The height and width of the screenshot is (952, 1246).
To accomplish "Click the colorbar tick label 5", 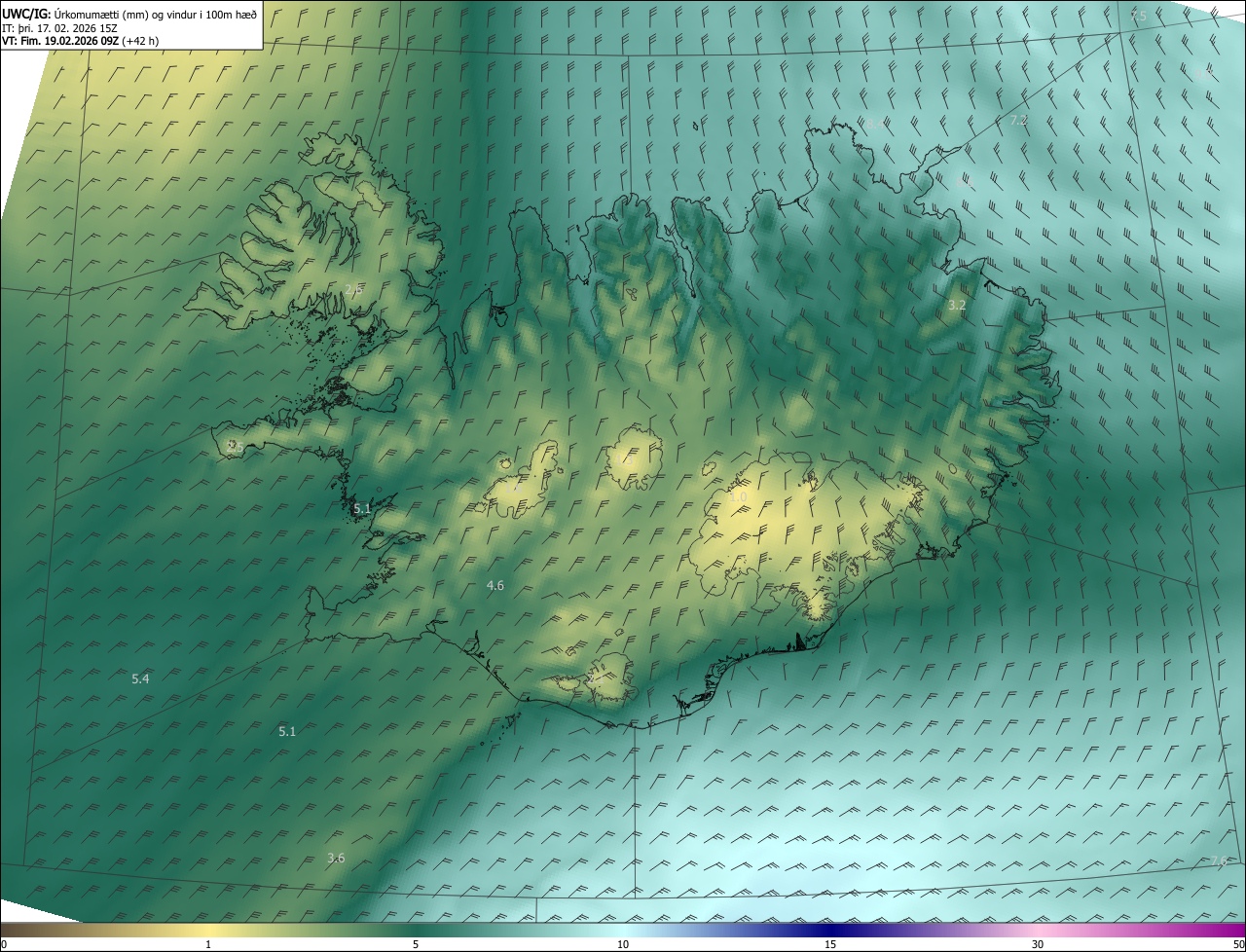I will pos(416,944).
